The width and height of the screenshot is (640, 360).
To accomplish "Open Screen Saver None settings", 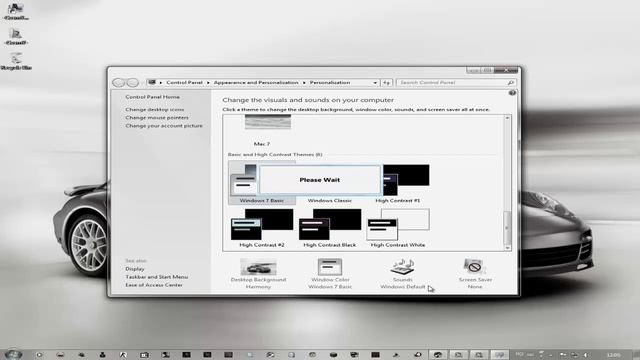I will click(x=475, y=274).
